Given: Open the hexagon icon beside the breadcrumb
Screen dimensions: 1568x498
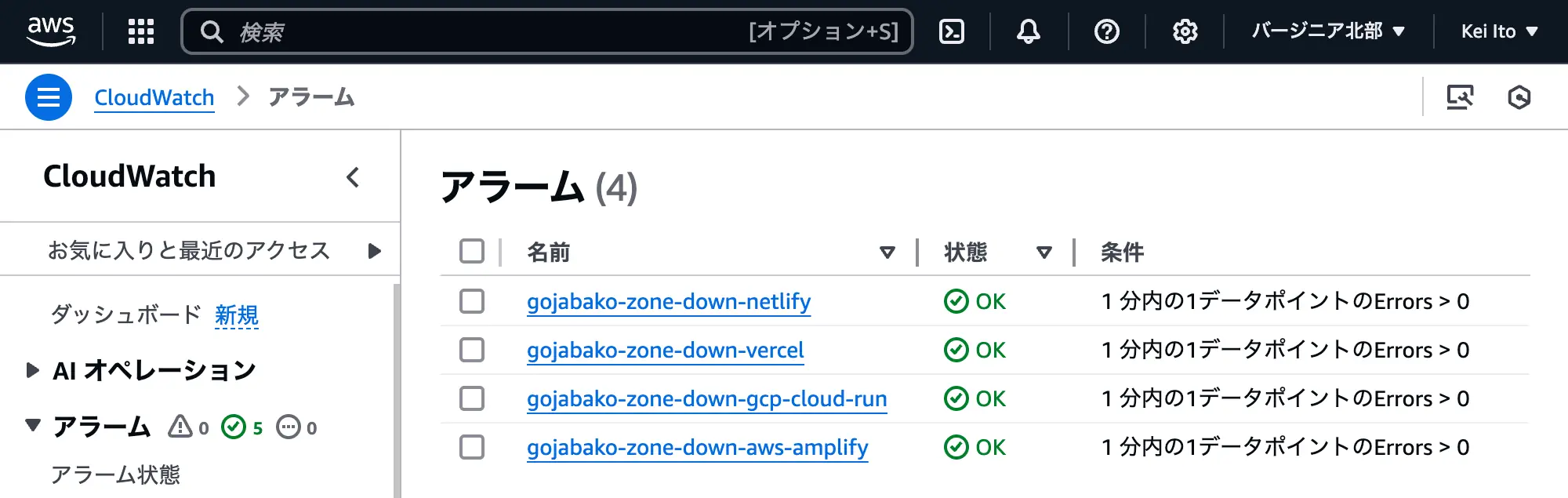Looking at the screenshot, I should click(1519, 97).
